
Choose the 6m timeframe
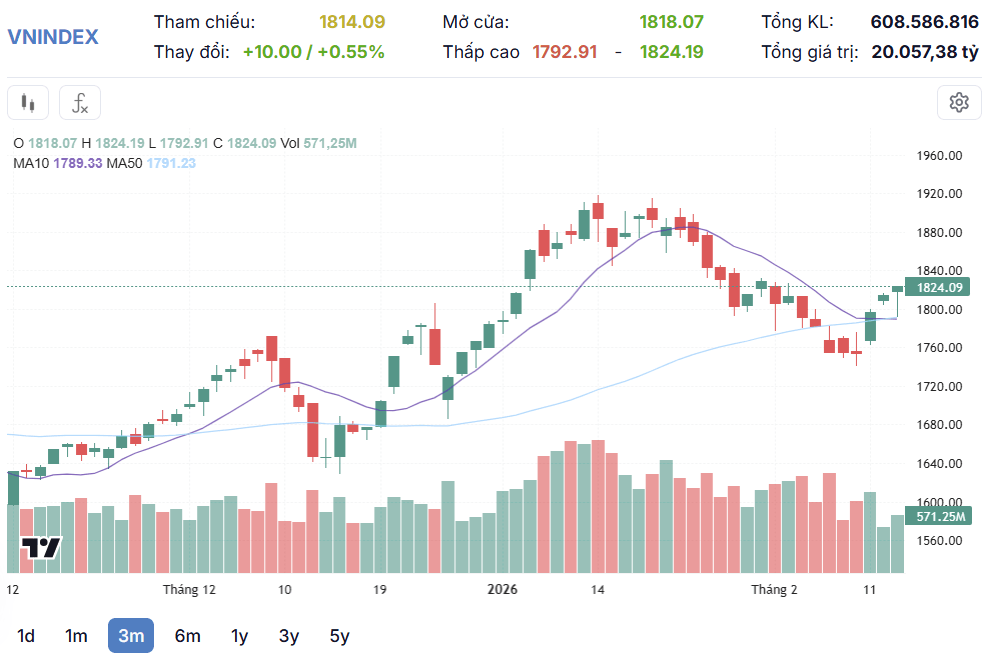[x=187, y=636]
